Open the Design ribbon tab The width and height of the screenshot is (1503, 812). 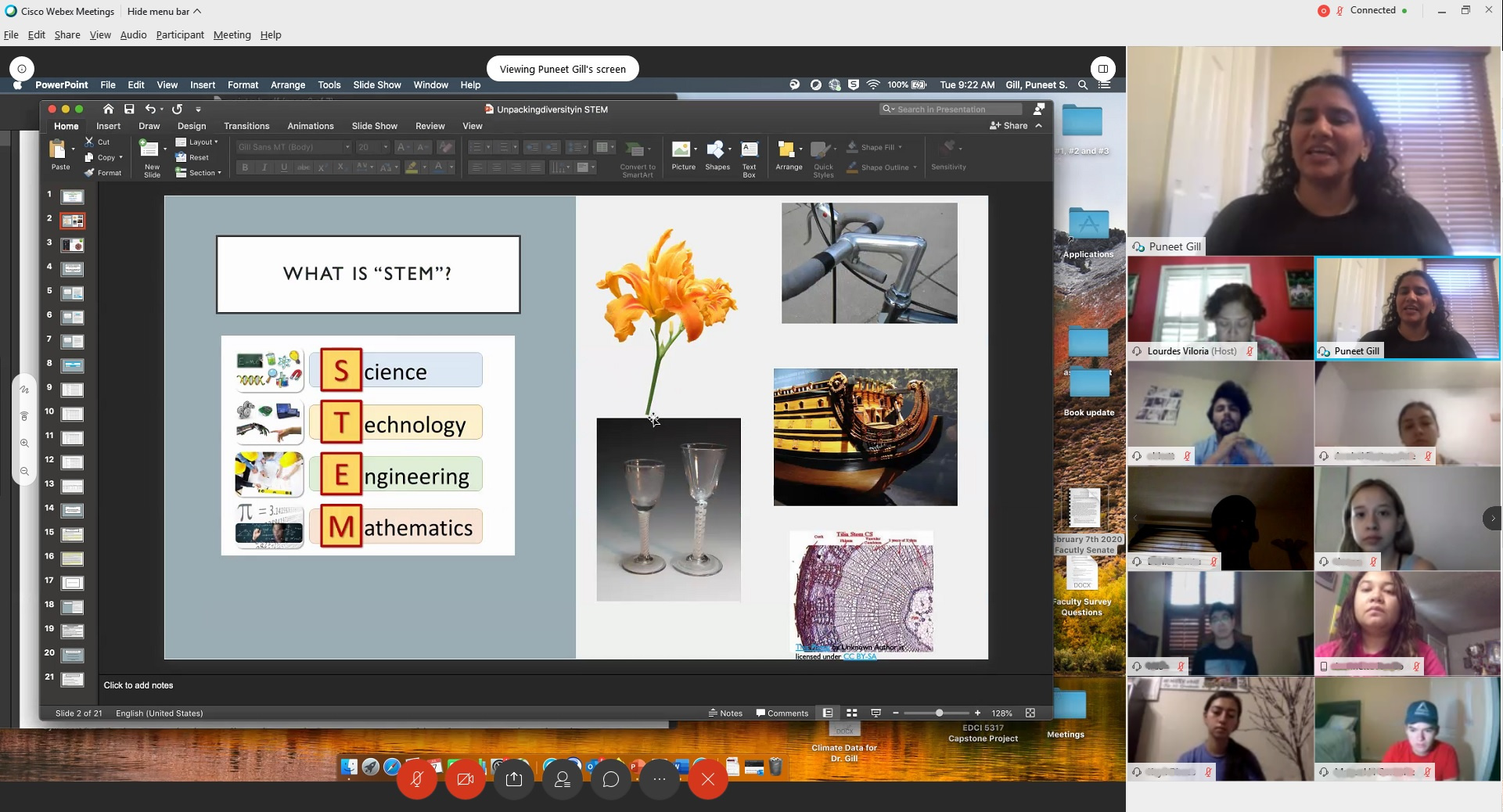[192, 126]
